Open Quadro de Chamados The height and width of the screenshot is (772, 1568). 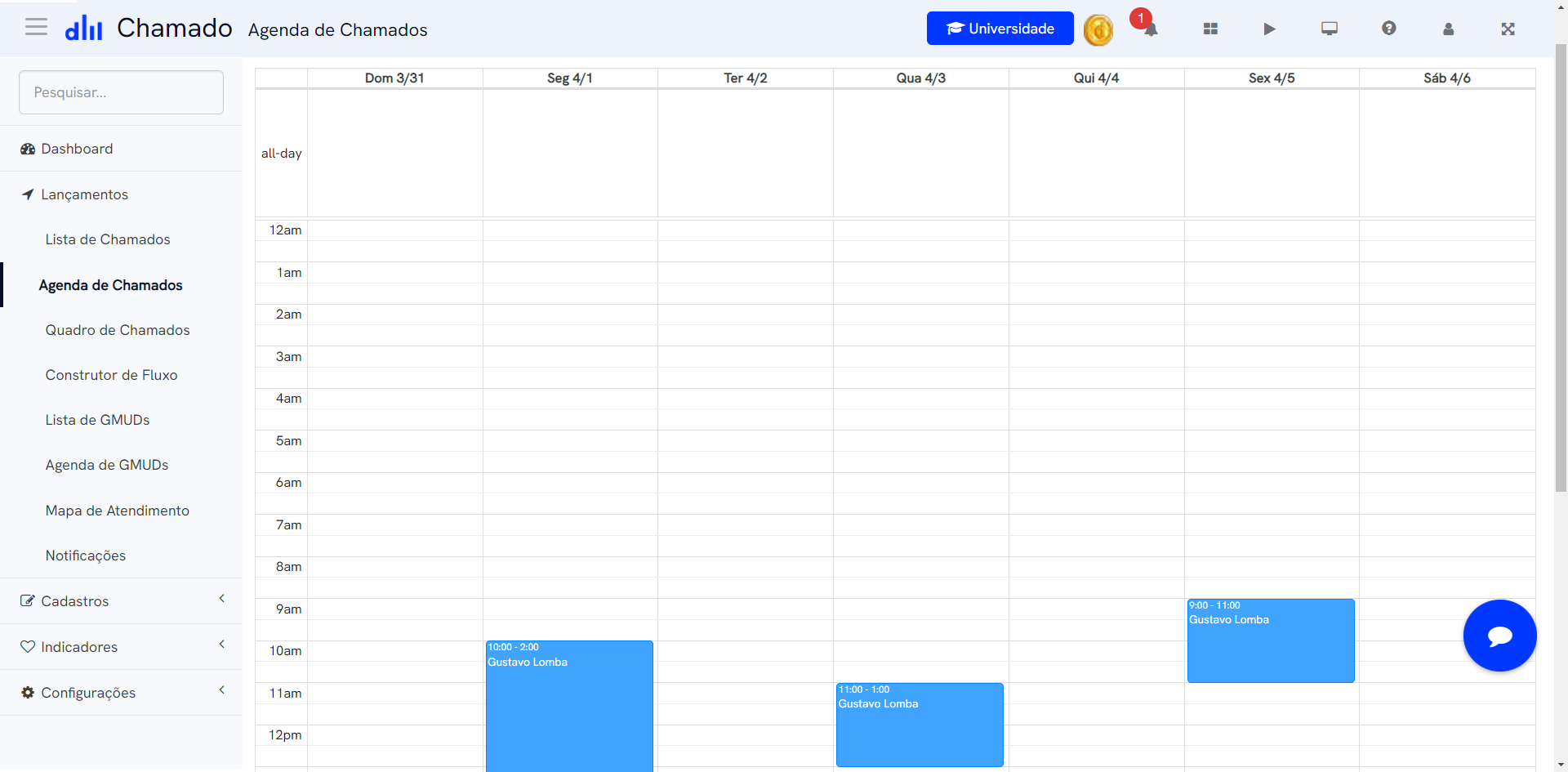point(118,330)
